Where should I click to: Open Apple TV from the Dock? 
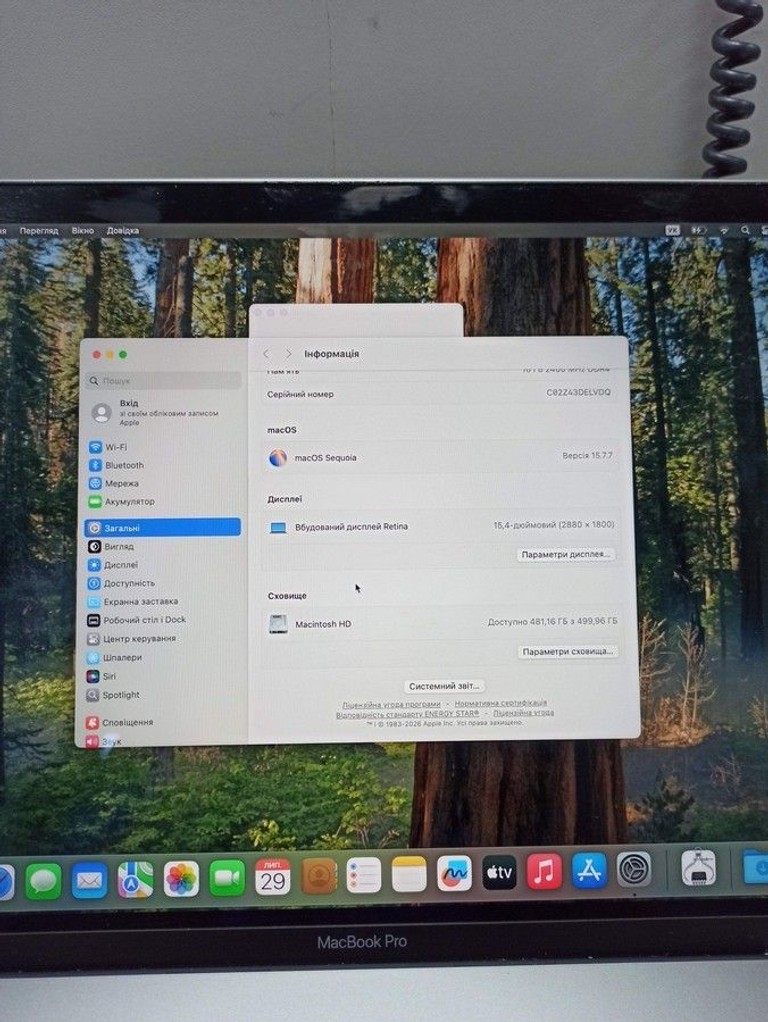499,872
